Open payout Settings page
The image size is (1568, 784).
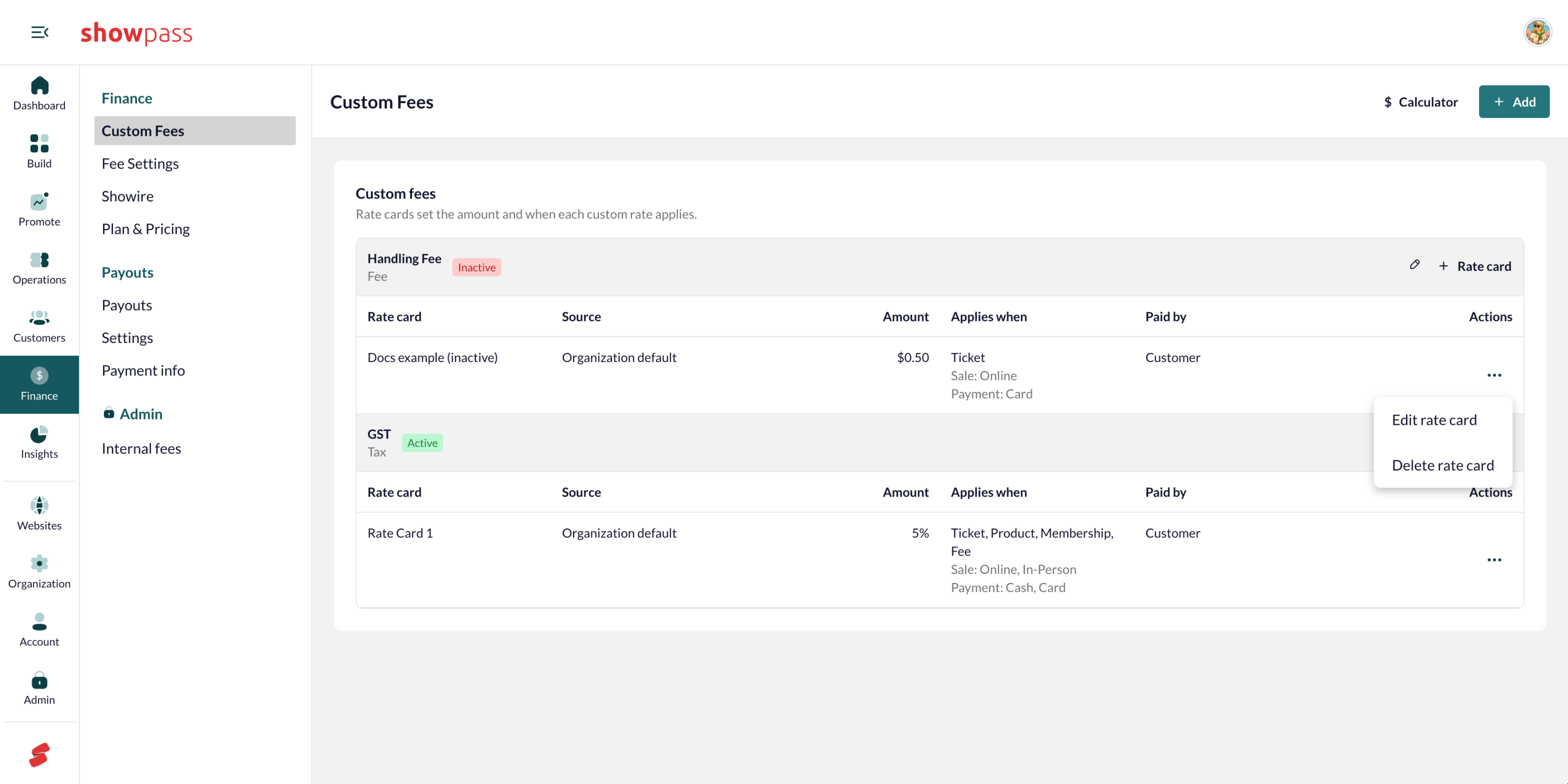pyautogui.click(x=127, y=338)
